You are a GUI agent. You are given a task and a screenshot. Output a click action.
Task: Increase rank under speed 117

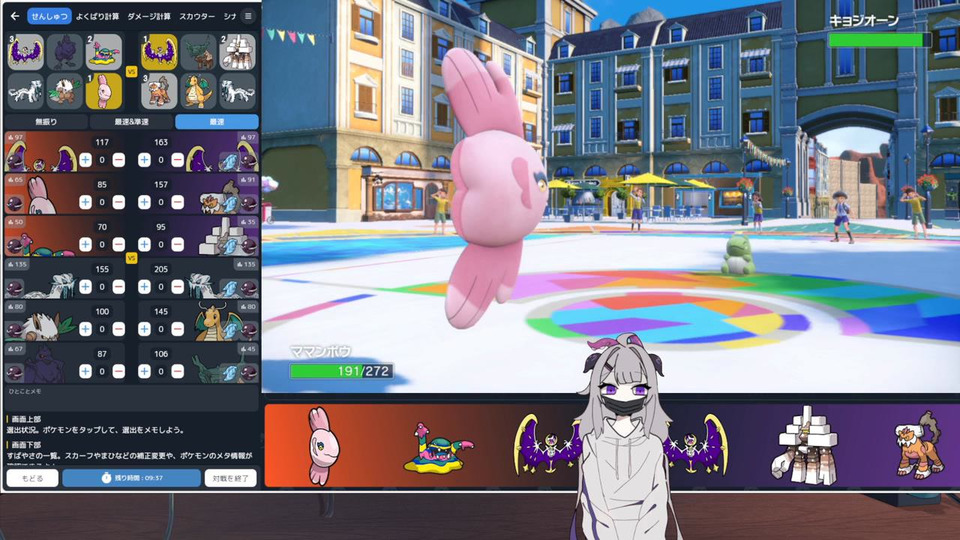pos(85,160)
